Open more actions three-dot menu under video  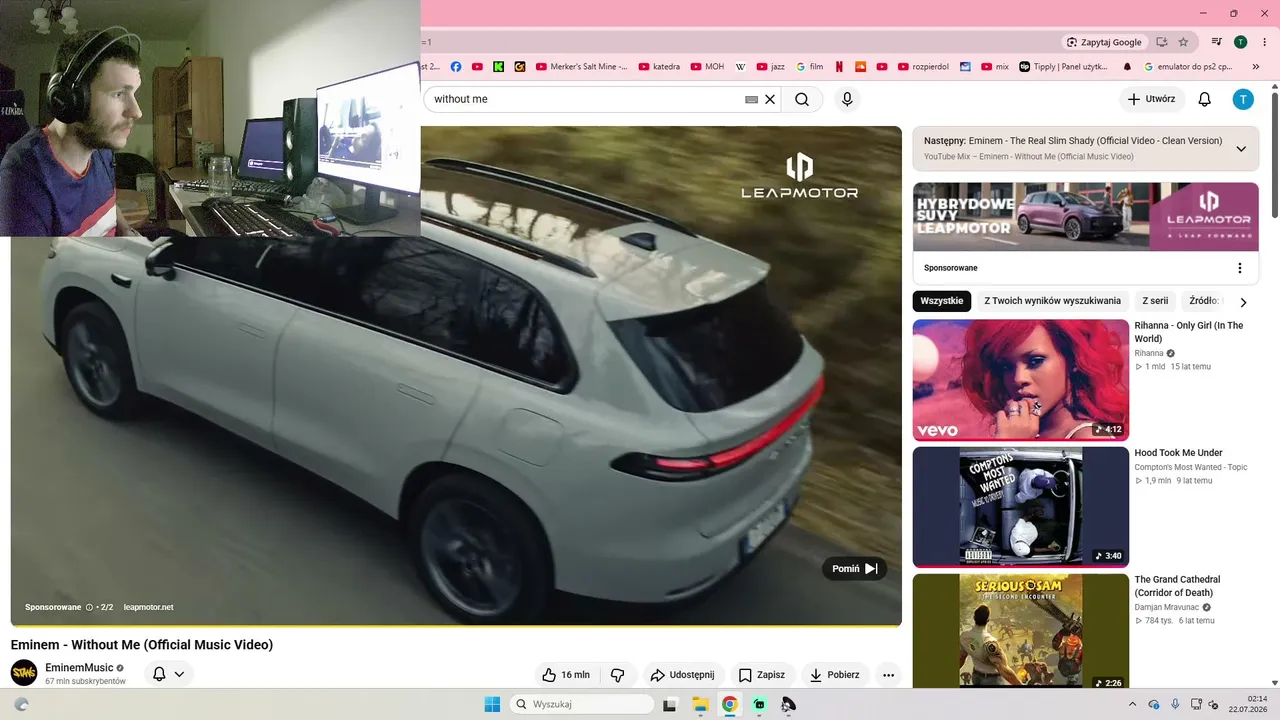coord(888,675)
